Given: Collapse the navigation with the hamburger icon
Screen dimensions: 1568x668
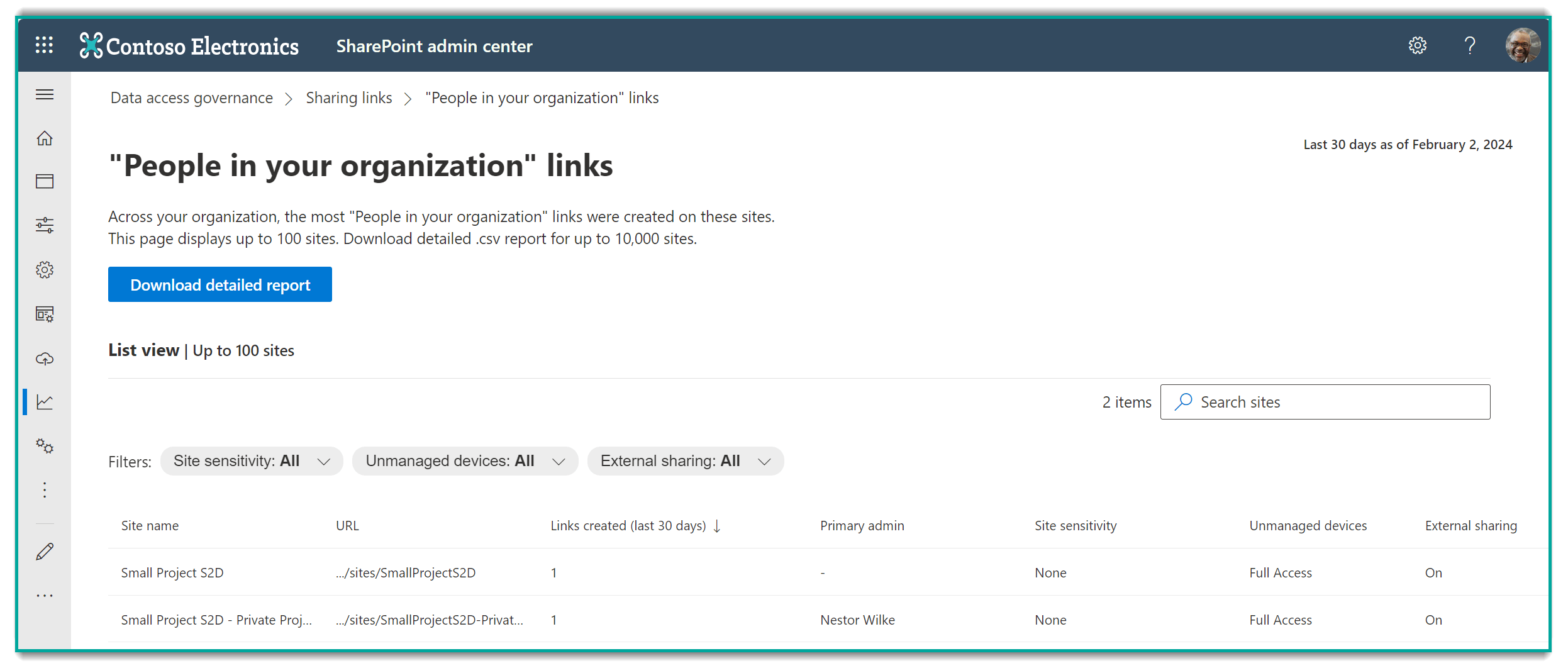Looking at the screenshot, I should [x=45, y=94].
